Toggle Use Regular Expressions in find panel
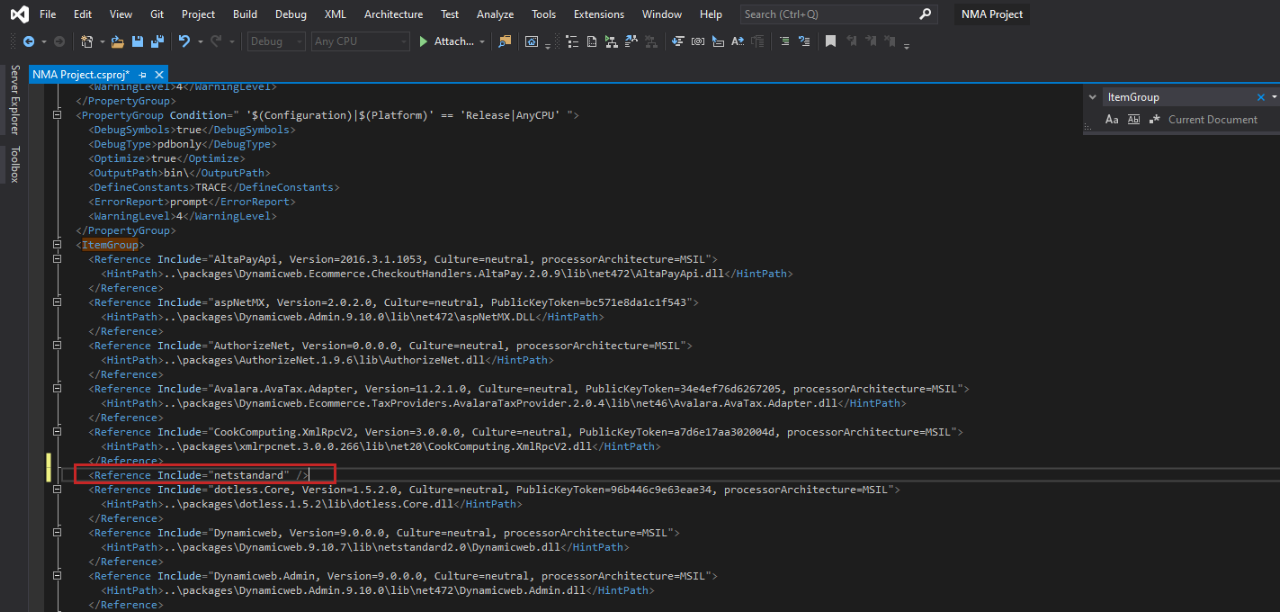The height and width of the screenshot is (612, 1280). [1155, 120]
